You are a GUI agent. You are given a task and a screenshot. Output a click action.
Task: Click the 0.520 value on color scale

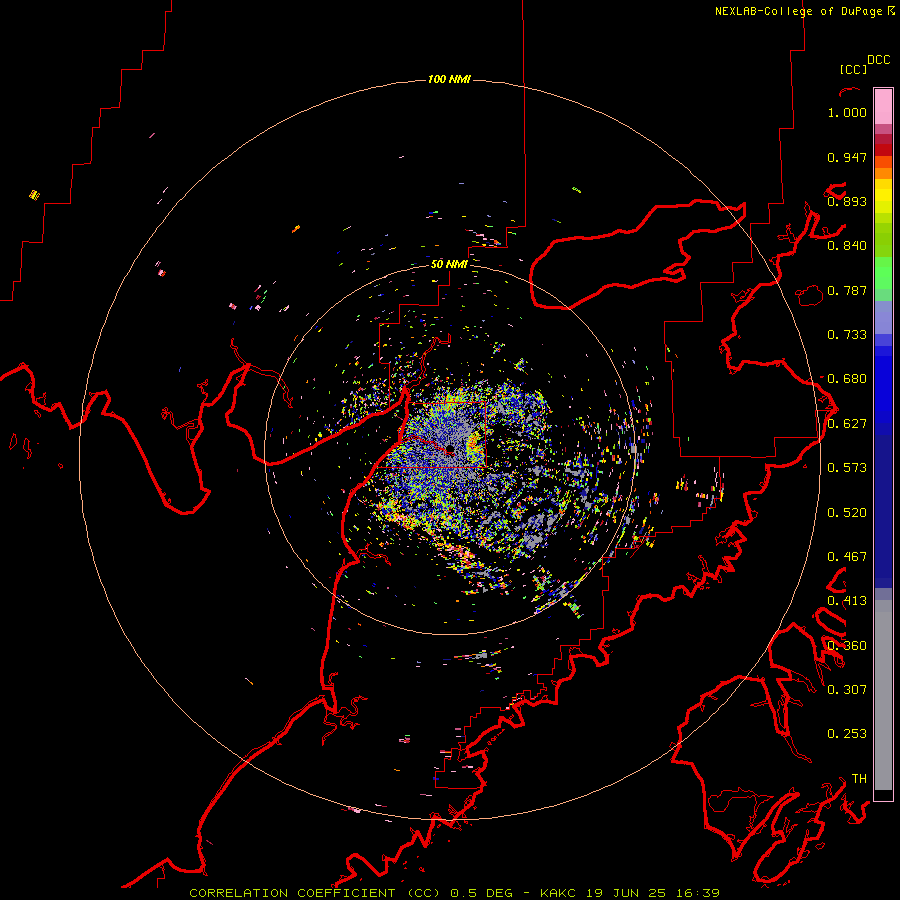pyautogui.click(x=847, y=513)
